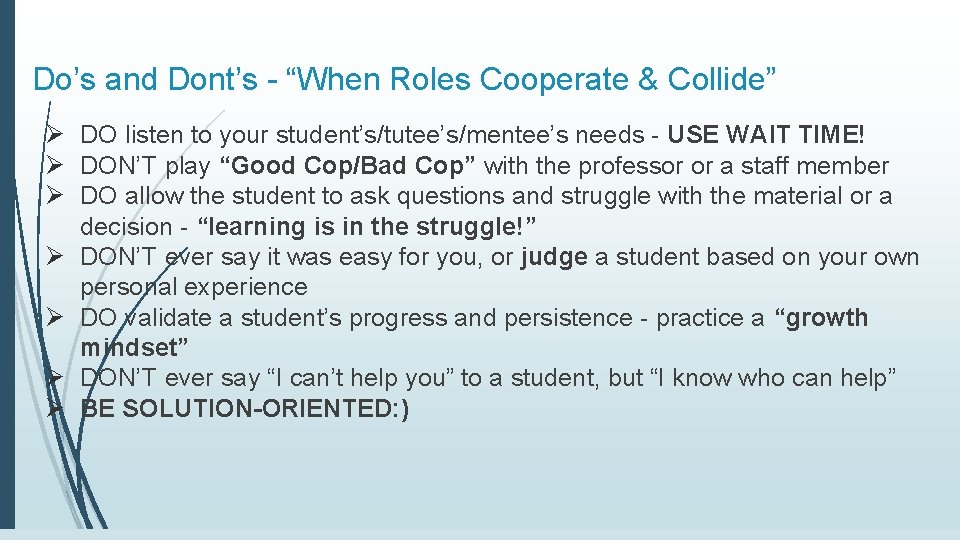Click the bold text 'growth'
The image size is (960, 540).
tap(822, 318)
